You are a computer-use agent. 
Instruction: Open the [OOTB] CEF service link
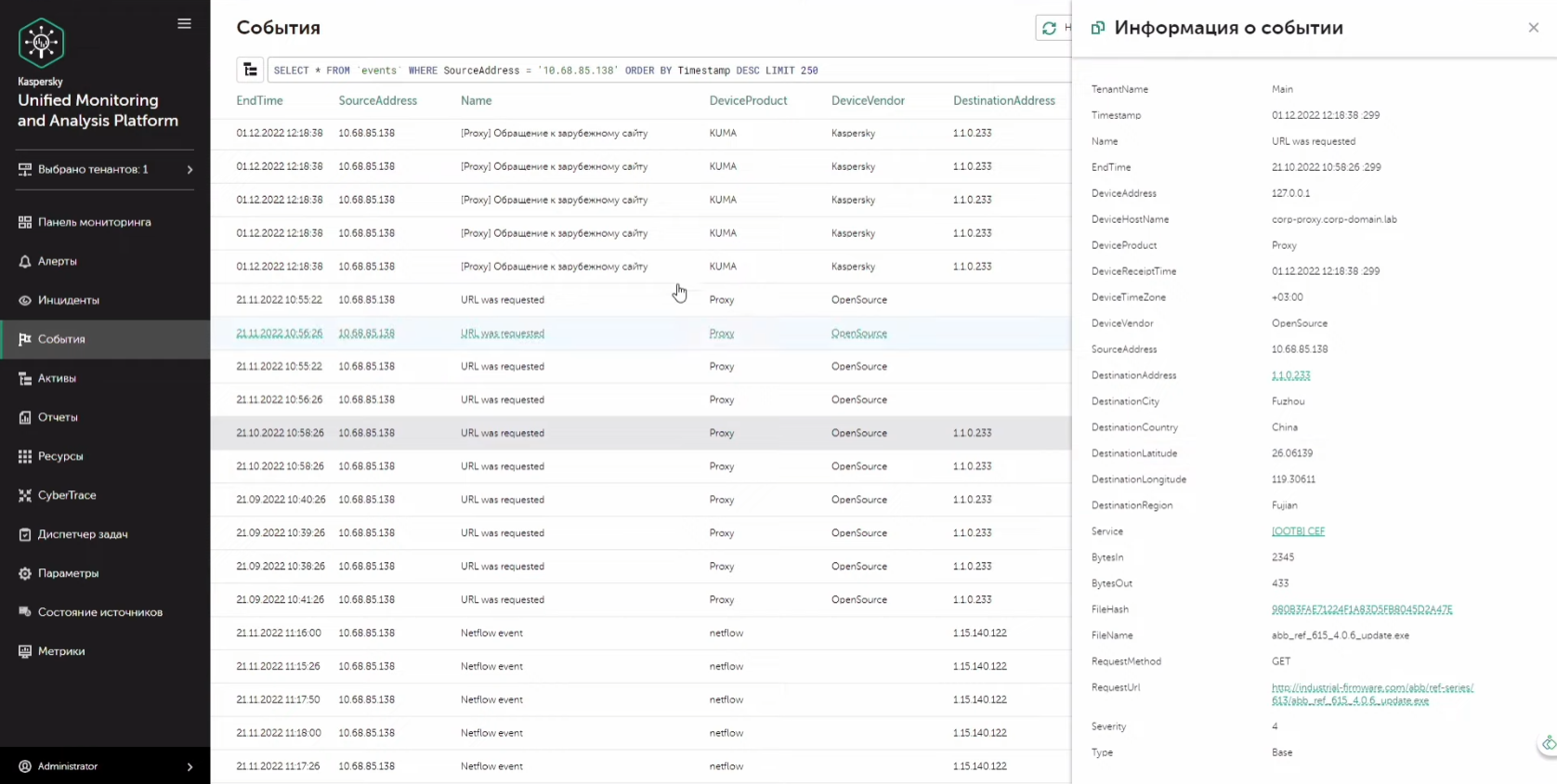tap(1298, 531)
